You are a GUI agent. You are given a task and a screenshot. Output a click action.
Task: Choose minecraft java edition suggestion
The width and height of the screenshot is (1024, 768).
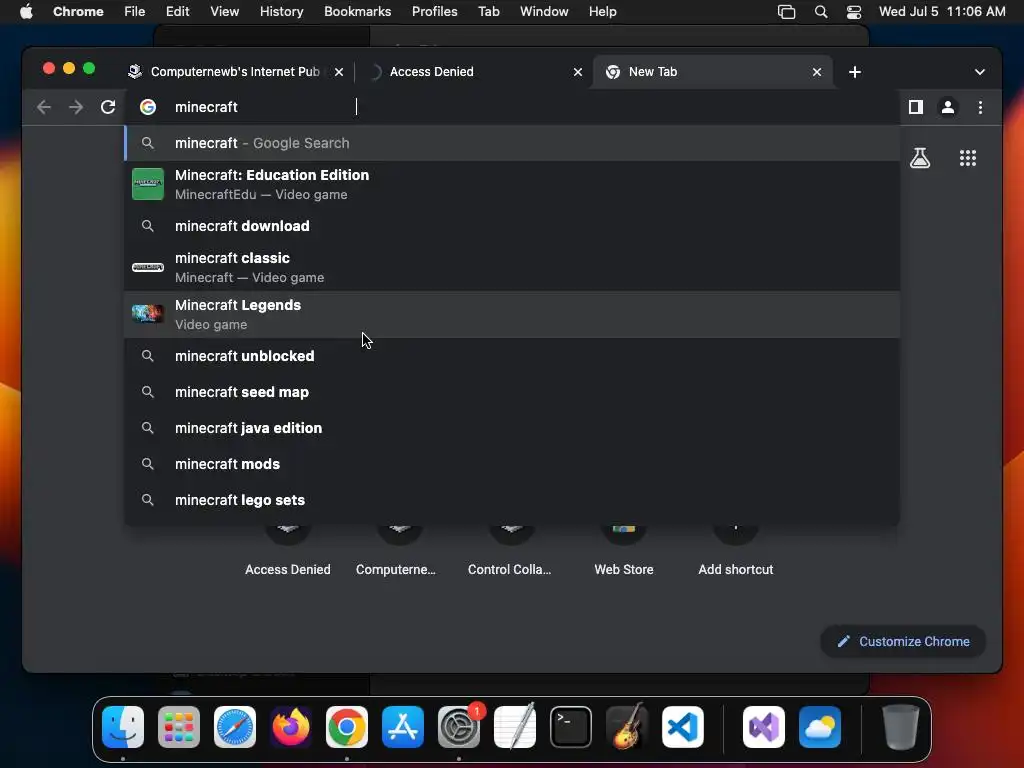point(512,428)
